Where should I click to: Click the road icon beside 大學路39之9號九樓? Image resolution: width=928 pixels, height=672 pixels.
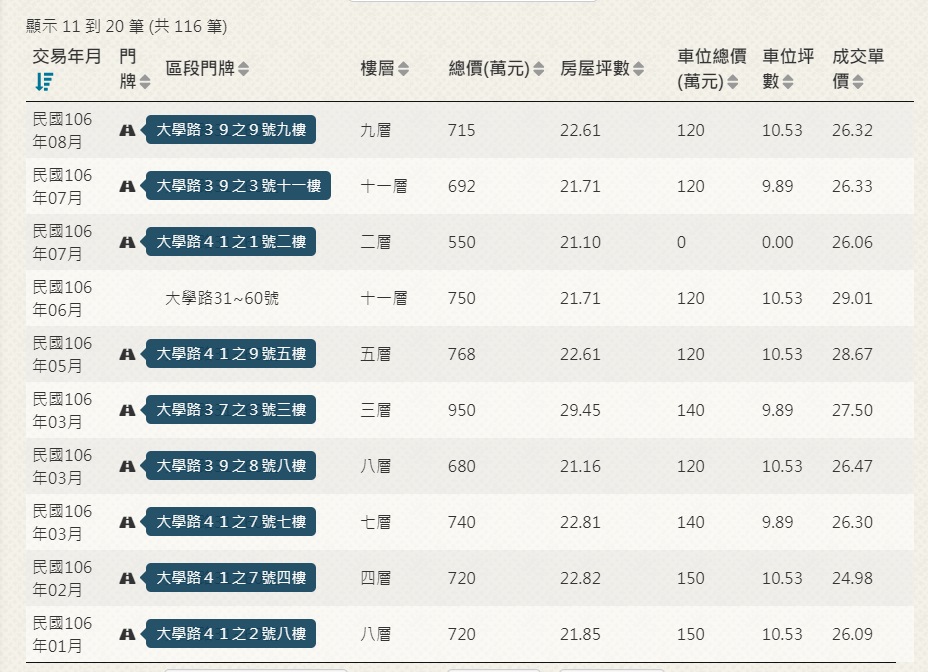click(127, 130)
